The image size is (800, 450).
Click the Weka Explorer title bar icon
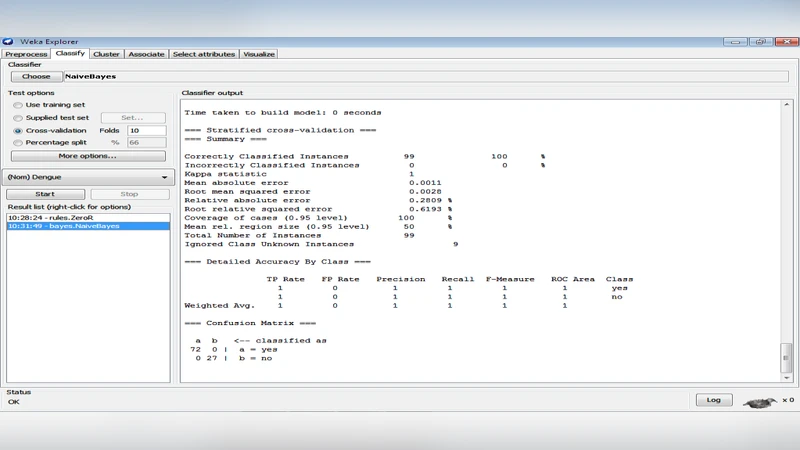point(8,42)
